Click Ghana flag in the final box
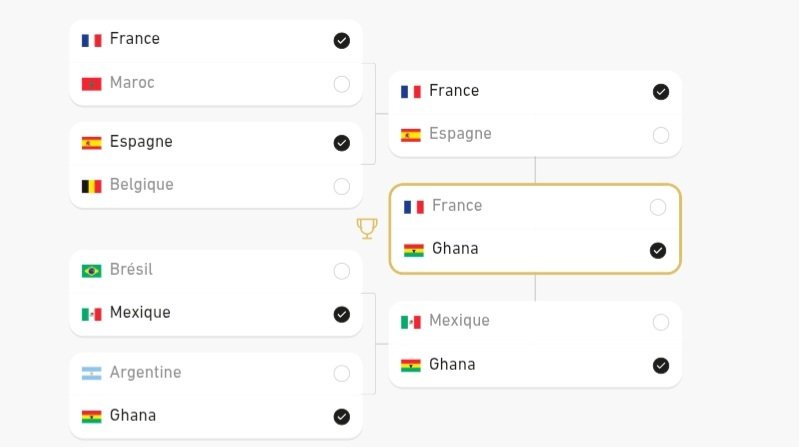This screenshot has height=447, width=799. coord(414,250)
